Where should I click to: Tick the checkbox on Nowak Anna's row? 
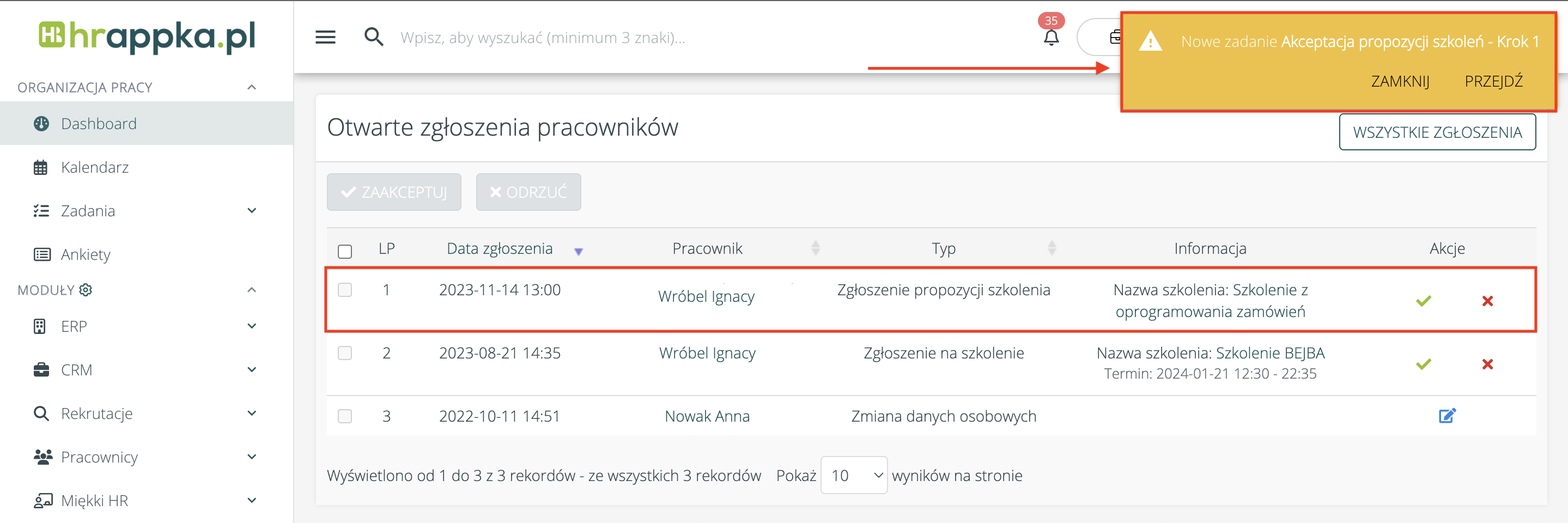click(344, 416)
